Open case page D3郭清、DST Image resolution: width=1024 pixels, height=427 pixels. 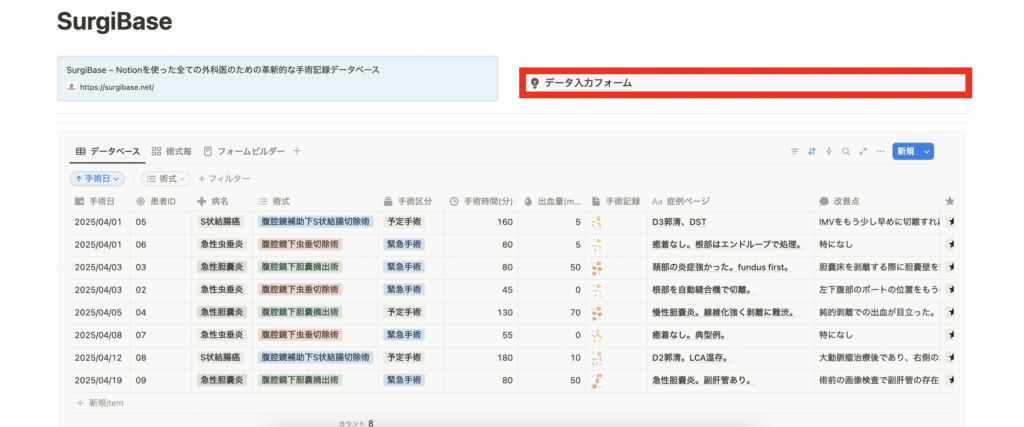pyautogui.click(x=679, y=223)
